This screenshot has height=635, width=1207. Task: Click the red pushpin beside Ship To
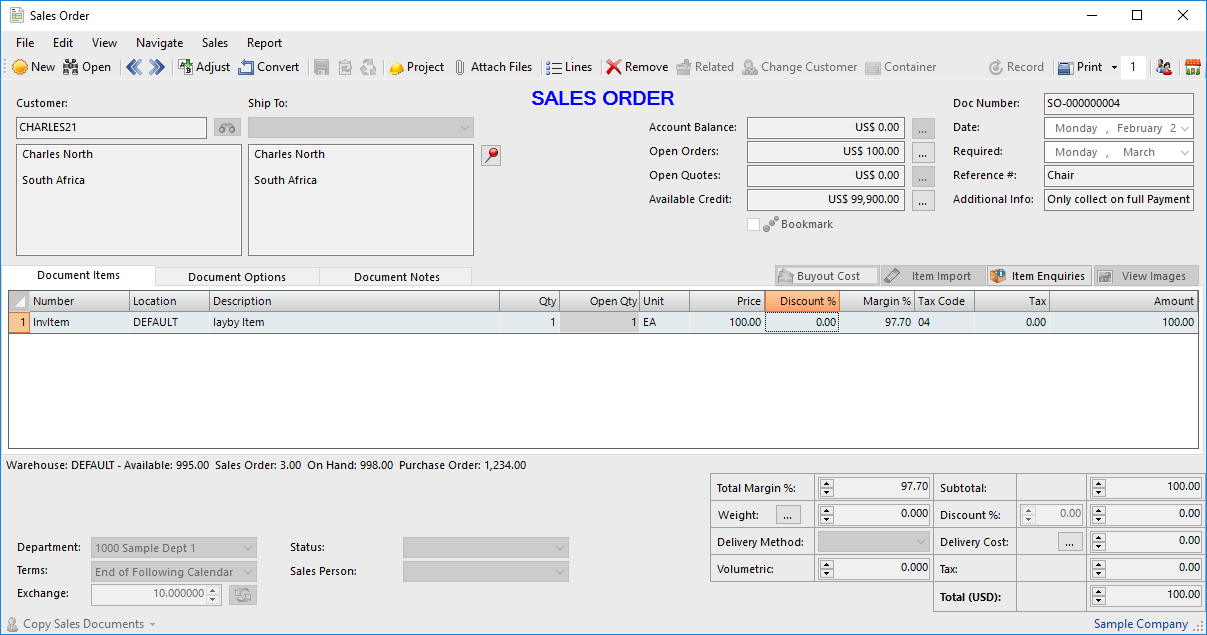[491, 155]
